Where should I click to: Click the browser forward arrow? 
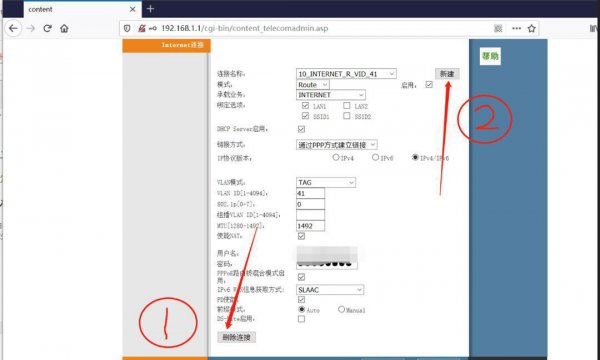pos(31,28)
